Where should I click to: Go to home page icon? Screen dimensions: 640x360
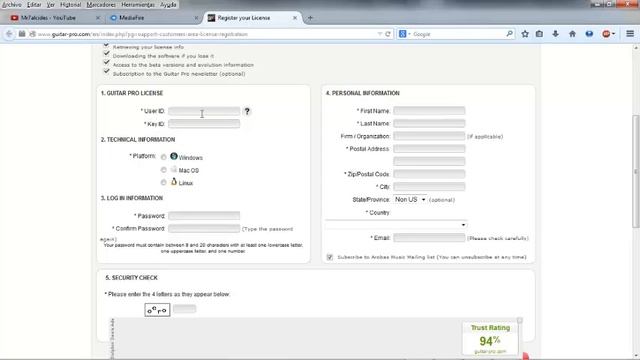tap(572, 34)
